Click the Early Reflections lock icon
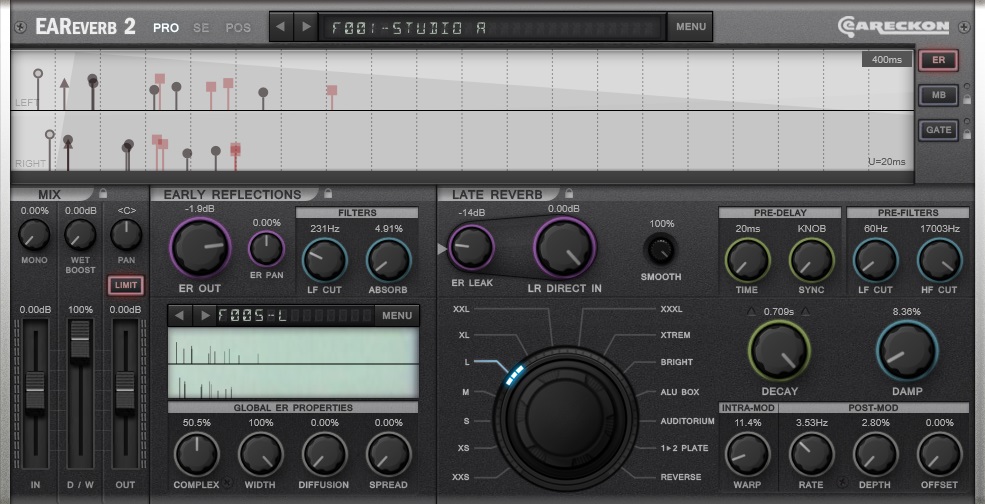This screenshot has height=504, width=985. point(329,194)
